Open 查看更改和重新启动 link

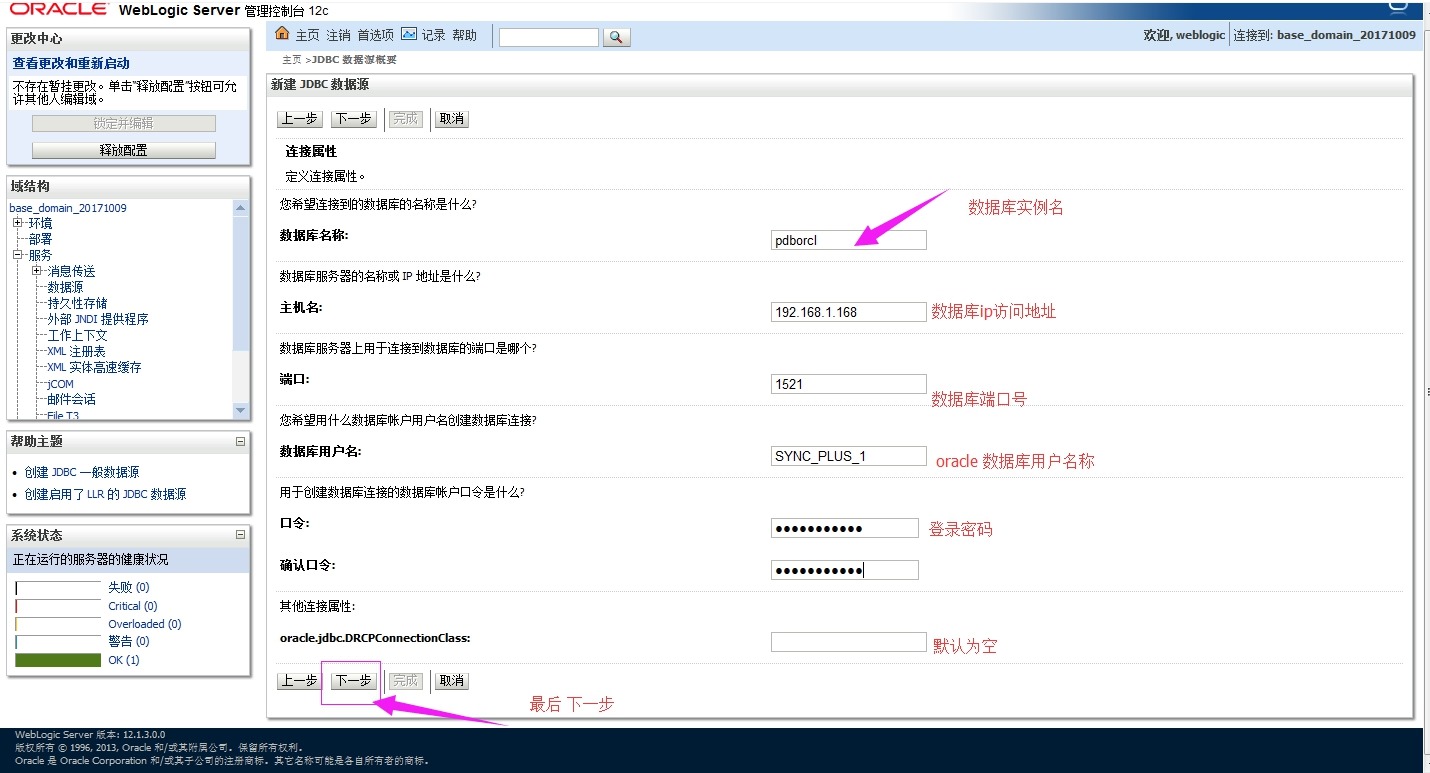71,63
